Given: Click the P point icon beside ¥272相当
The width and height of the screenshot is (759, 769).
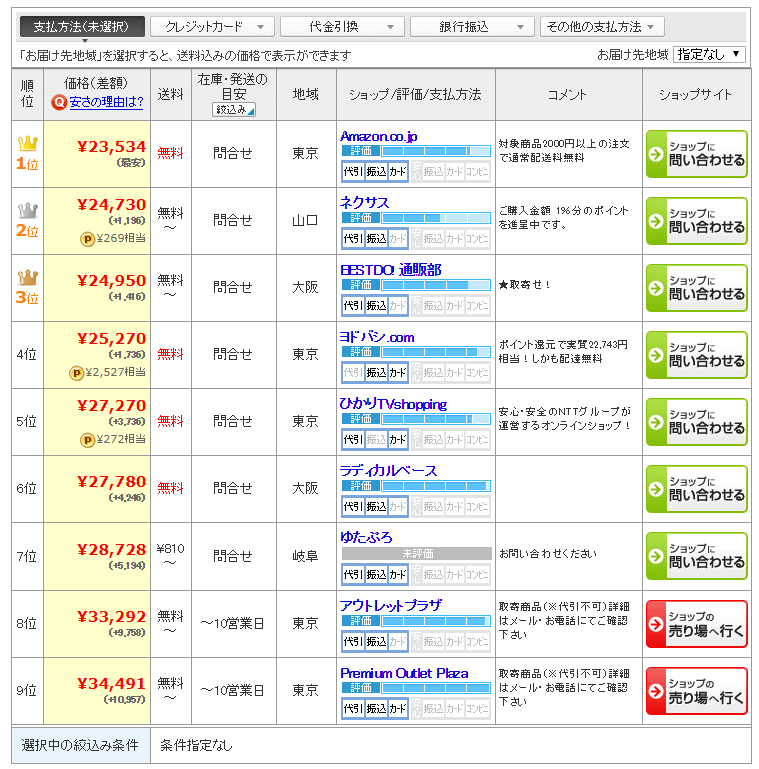Looking at the screenshot, I should click(87, 440).
